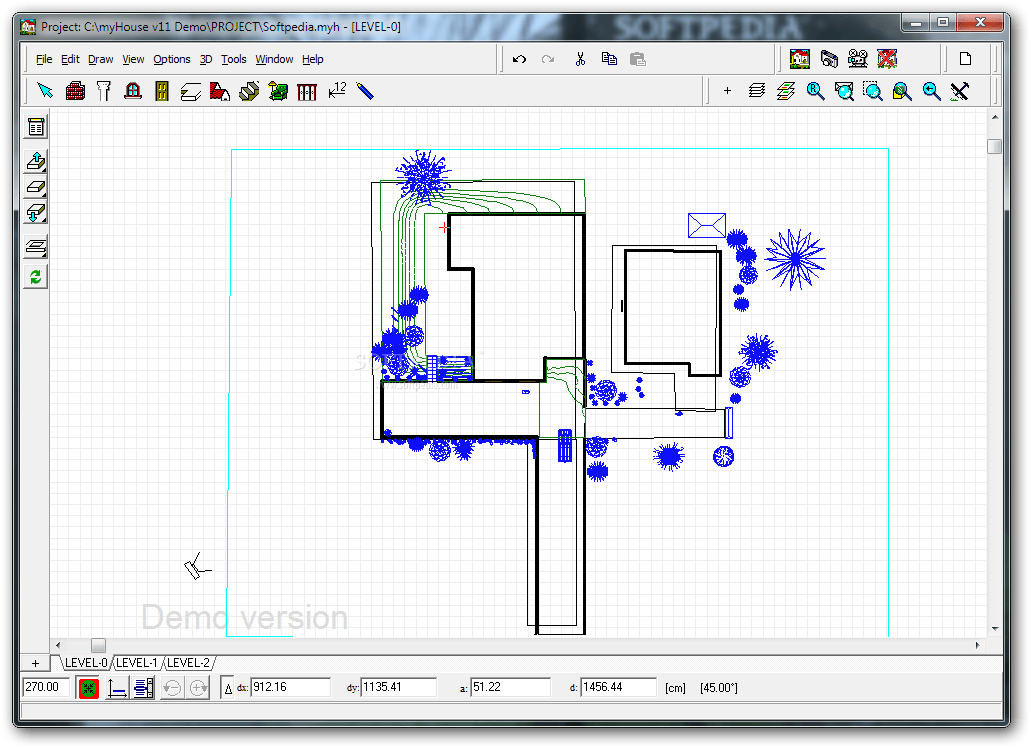Click the blue pencil drawing tool

[365, 91]
